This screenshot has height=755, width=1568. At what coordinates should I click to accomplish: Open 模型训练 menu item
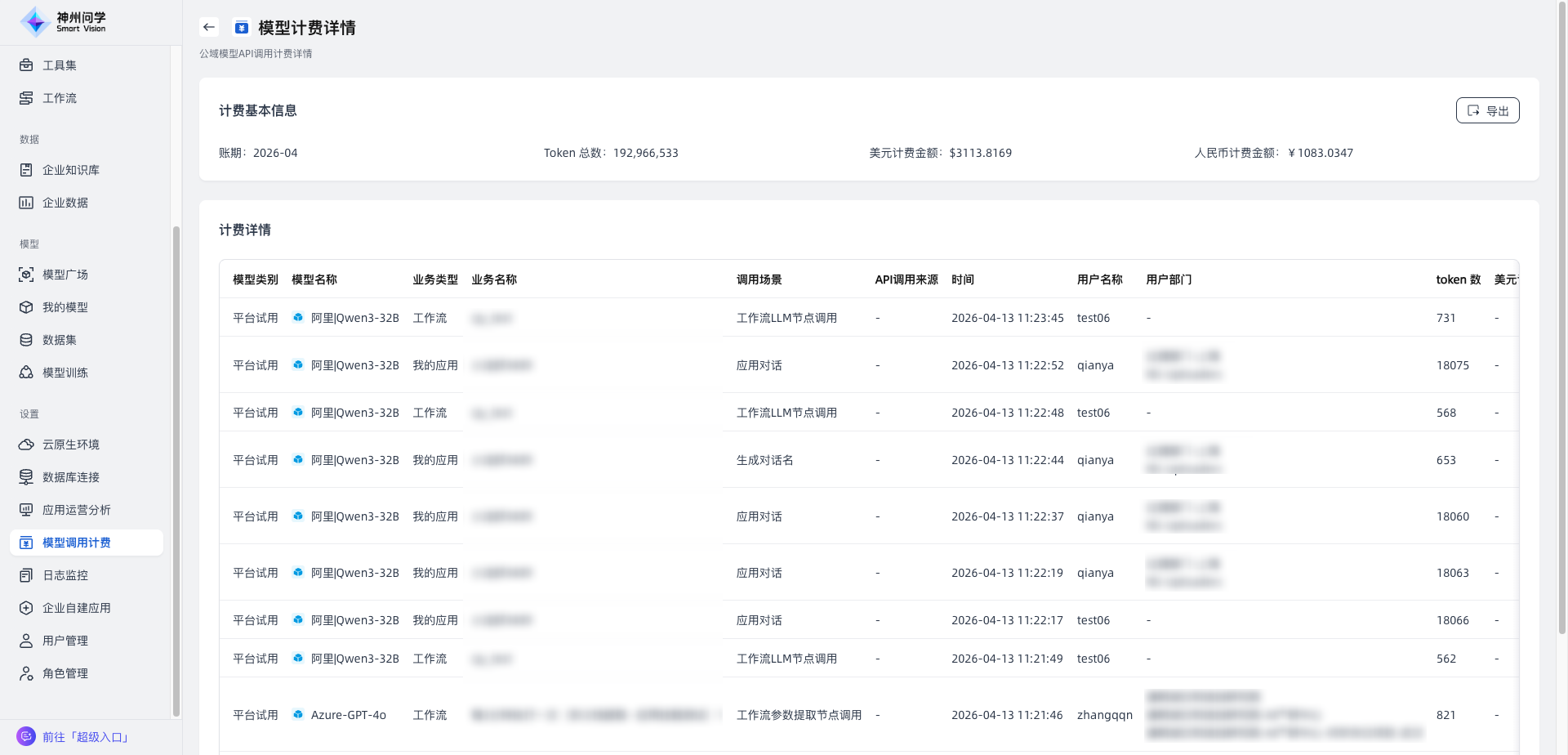tap(65, 373)
